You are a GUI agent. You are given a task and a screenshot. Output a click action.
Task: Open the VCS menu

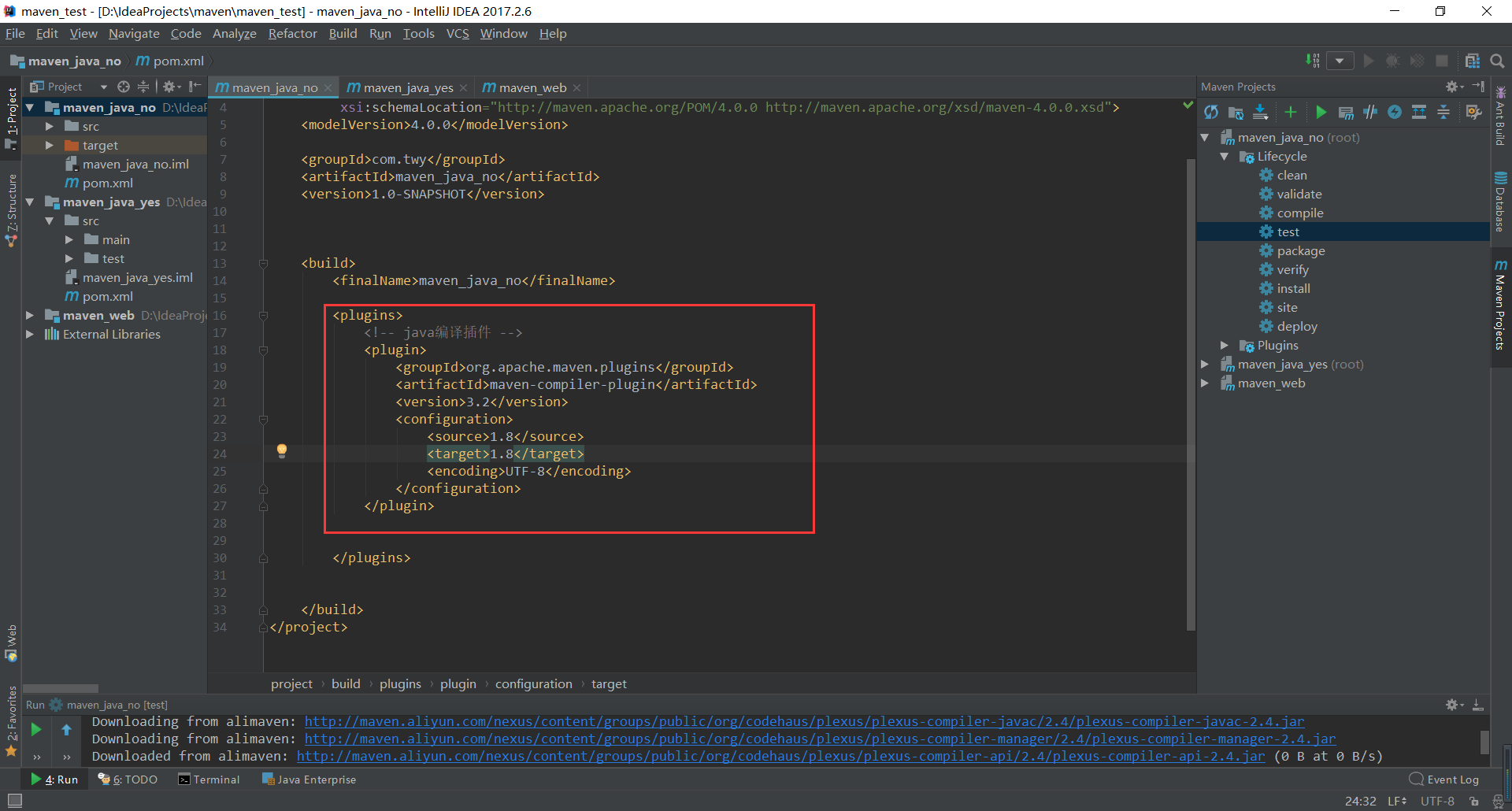tap(458, 33)
